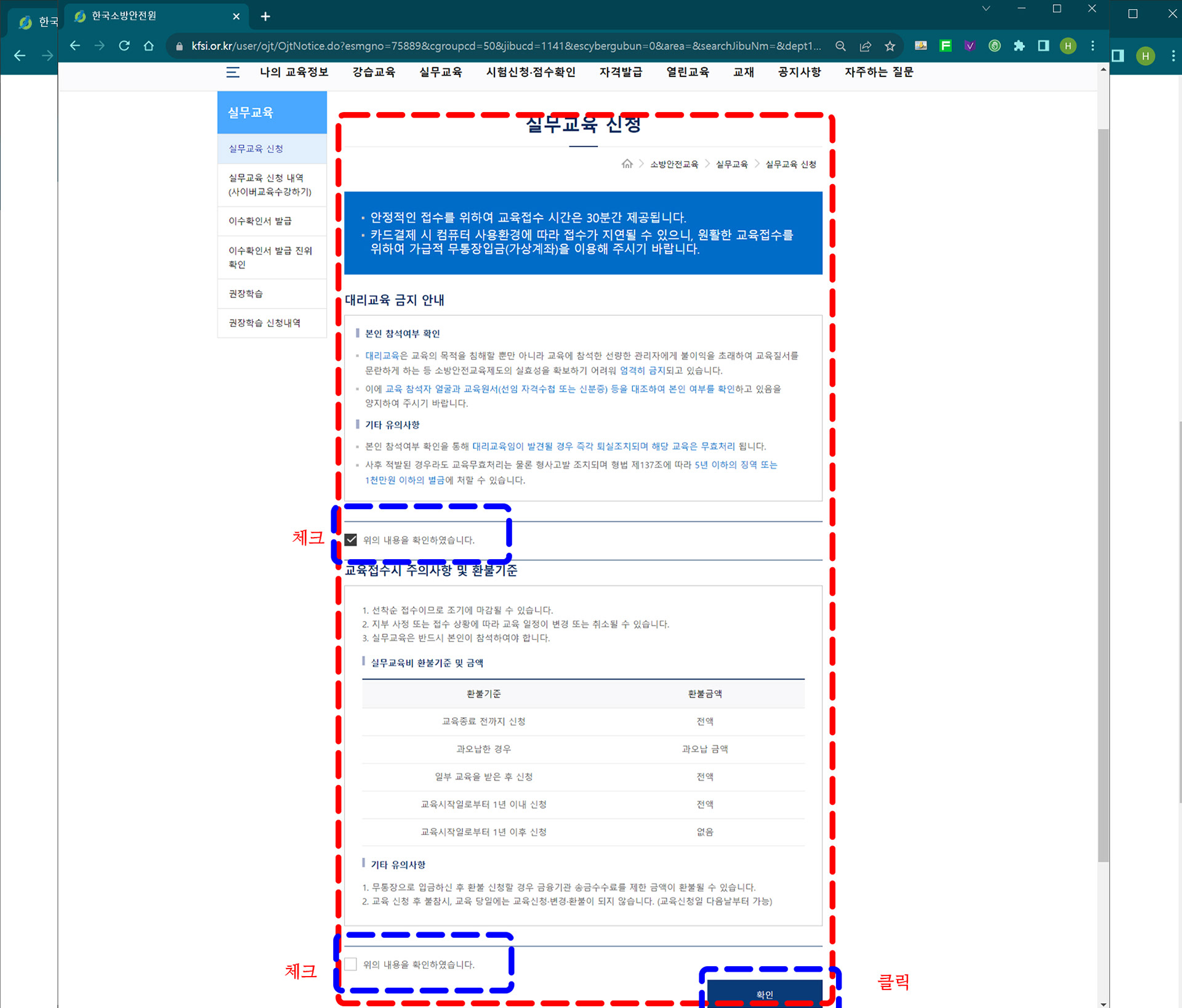Go to the browser home page icon
This screenshot has width=1182, height=1008.
pos(148,46)
